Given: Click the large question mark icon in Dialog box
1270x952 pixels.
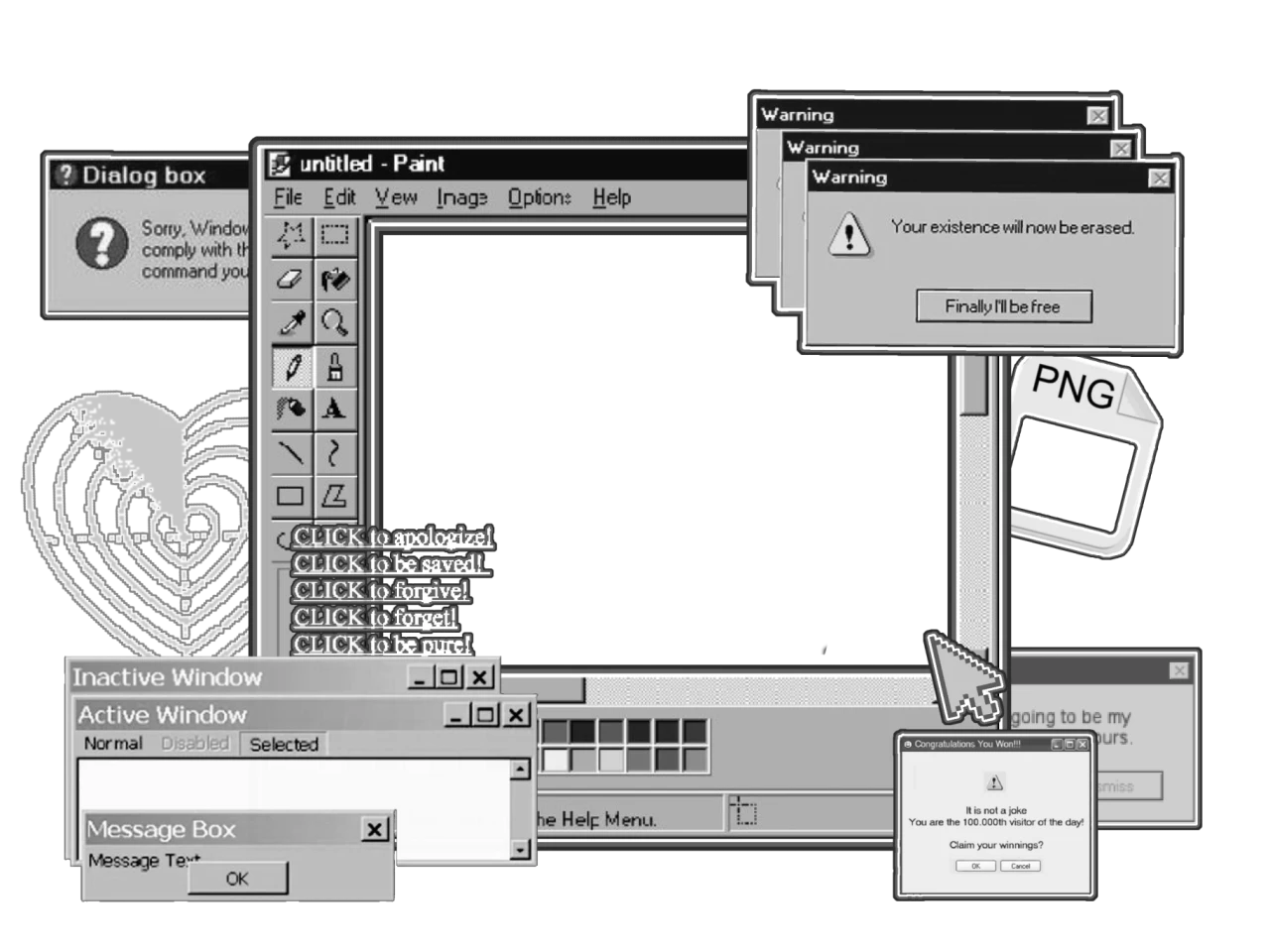Looking at the screenshot, I should 102,244.
